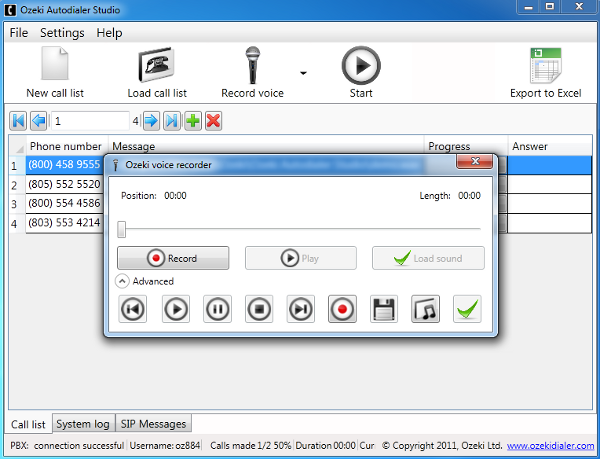Image resolution: width=600 pixels, height=459 pixels.
Task: Click the Export to Excel icon
Action: point(545,66)
